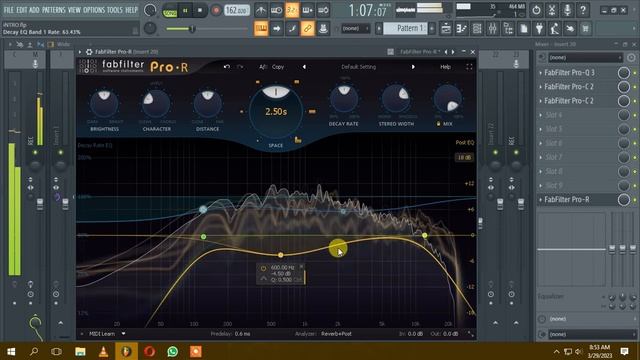Pause playback with the pause button
Image resolution: width=640 pixels, height=360 pixels.
pyautogui.click(x=185, y=11)
